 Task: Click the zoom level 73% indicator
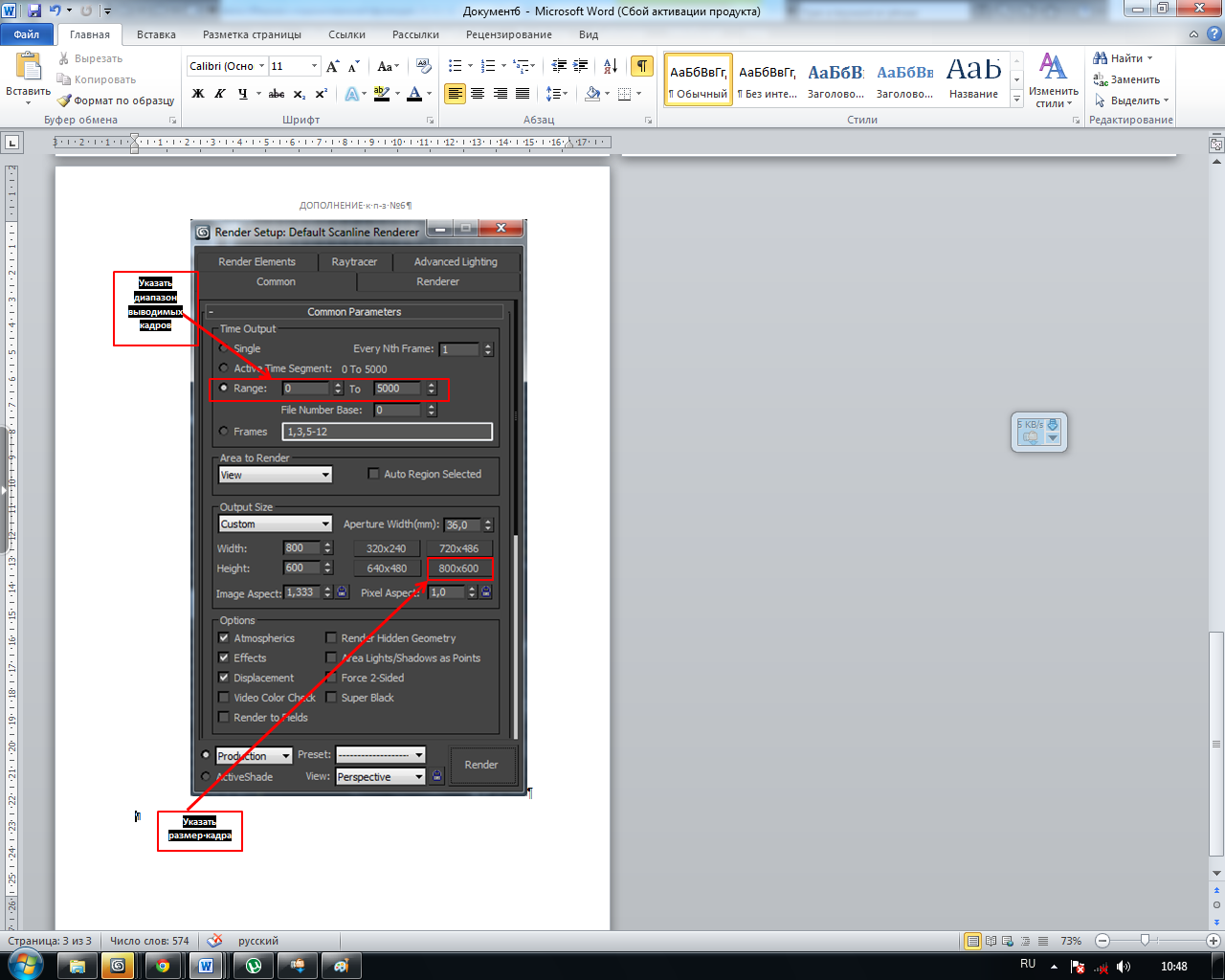click(1071, 941)
